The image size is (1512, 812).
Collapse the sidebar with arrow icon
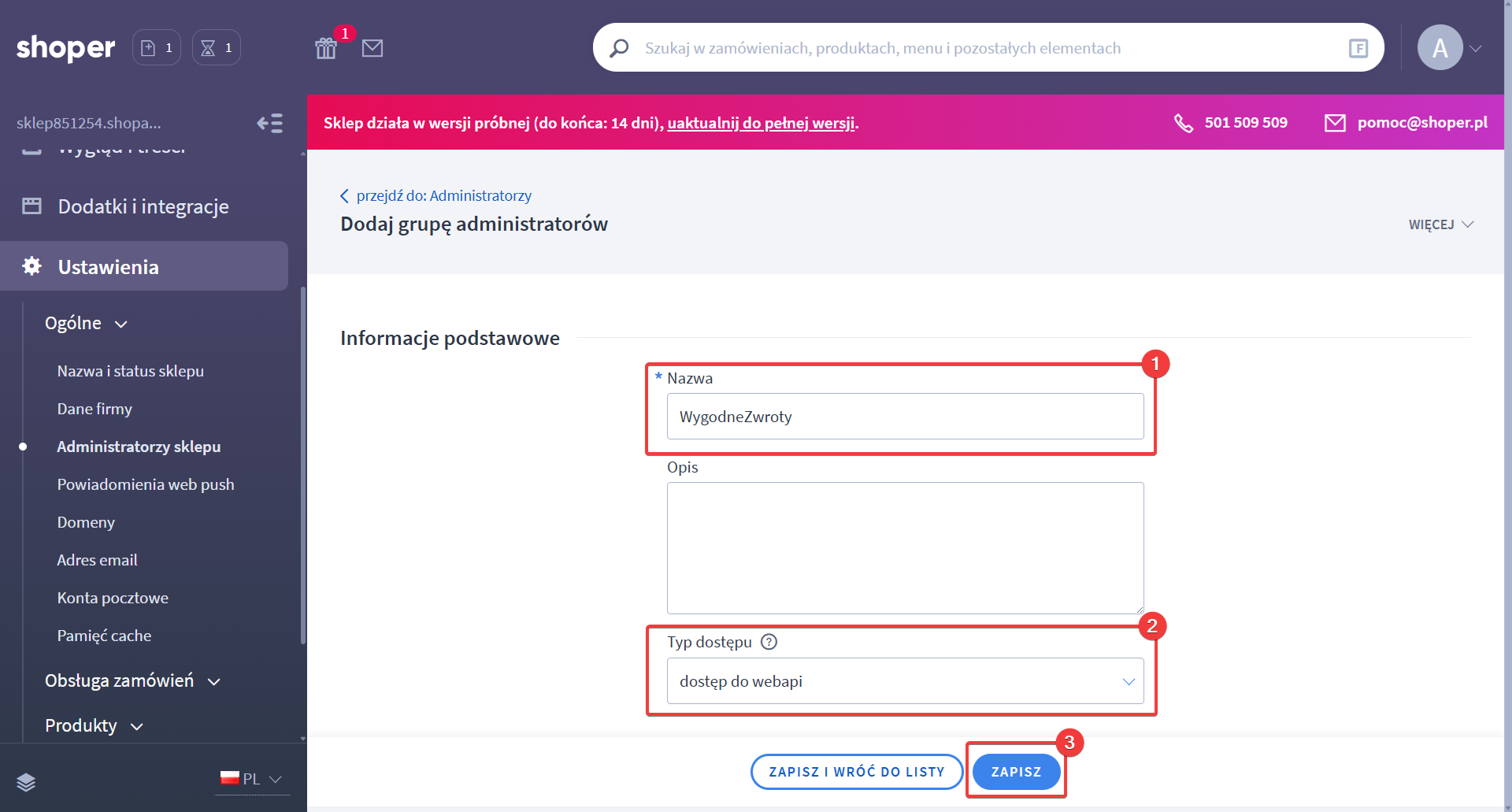269,123
